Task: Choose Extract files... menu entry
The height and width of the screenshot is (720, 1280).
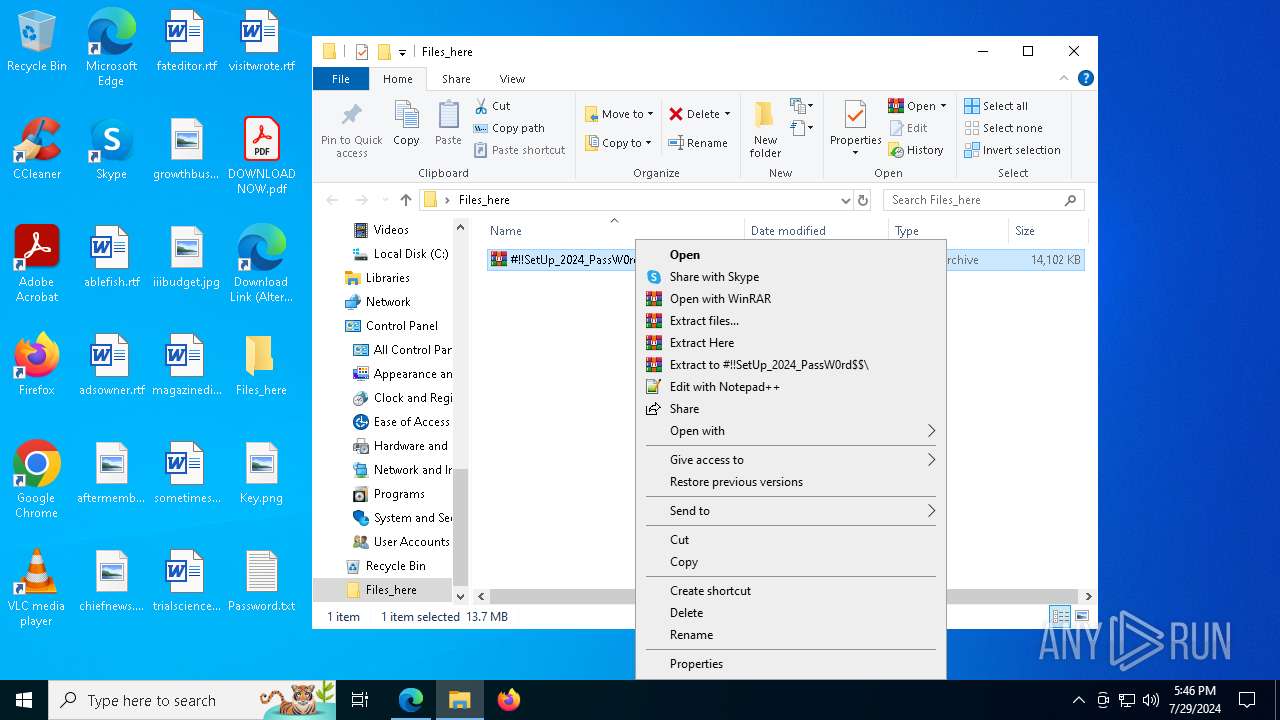Action: (x=790, y=321)
